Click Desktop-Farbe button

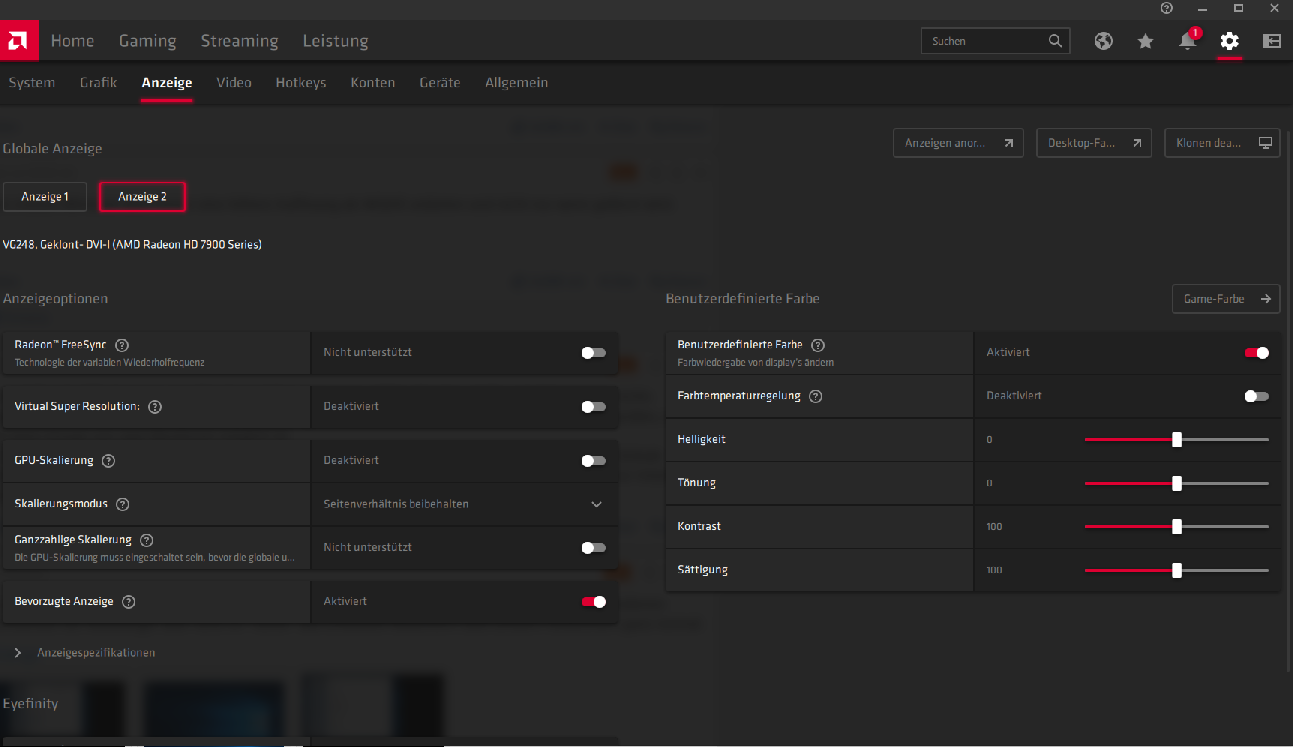1094,143
